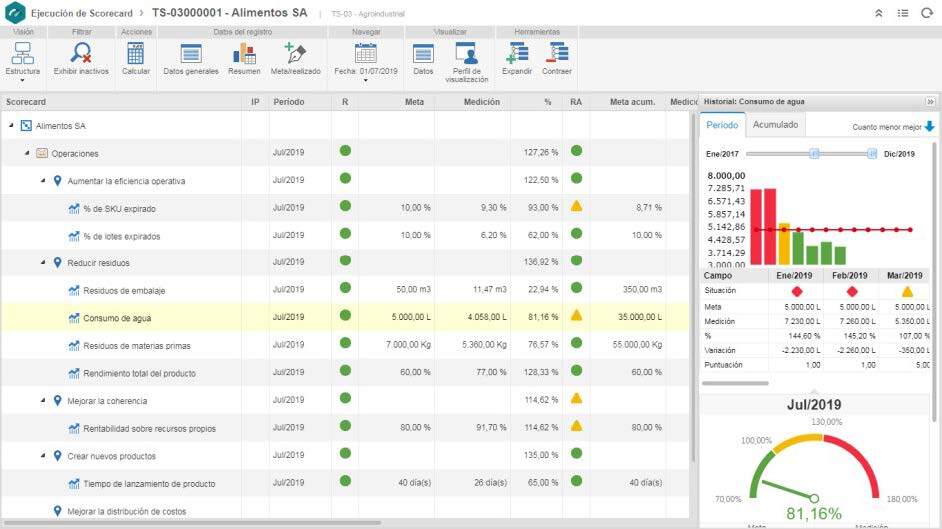Open the Resumen chart icon
Screen dimensions: 942x529
pyautogui.click(x=244, y=53)
